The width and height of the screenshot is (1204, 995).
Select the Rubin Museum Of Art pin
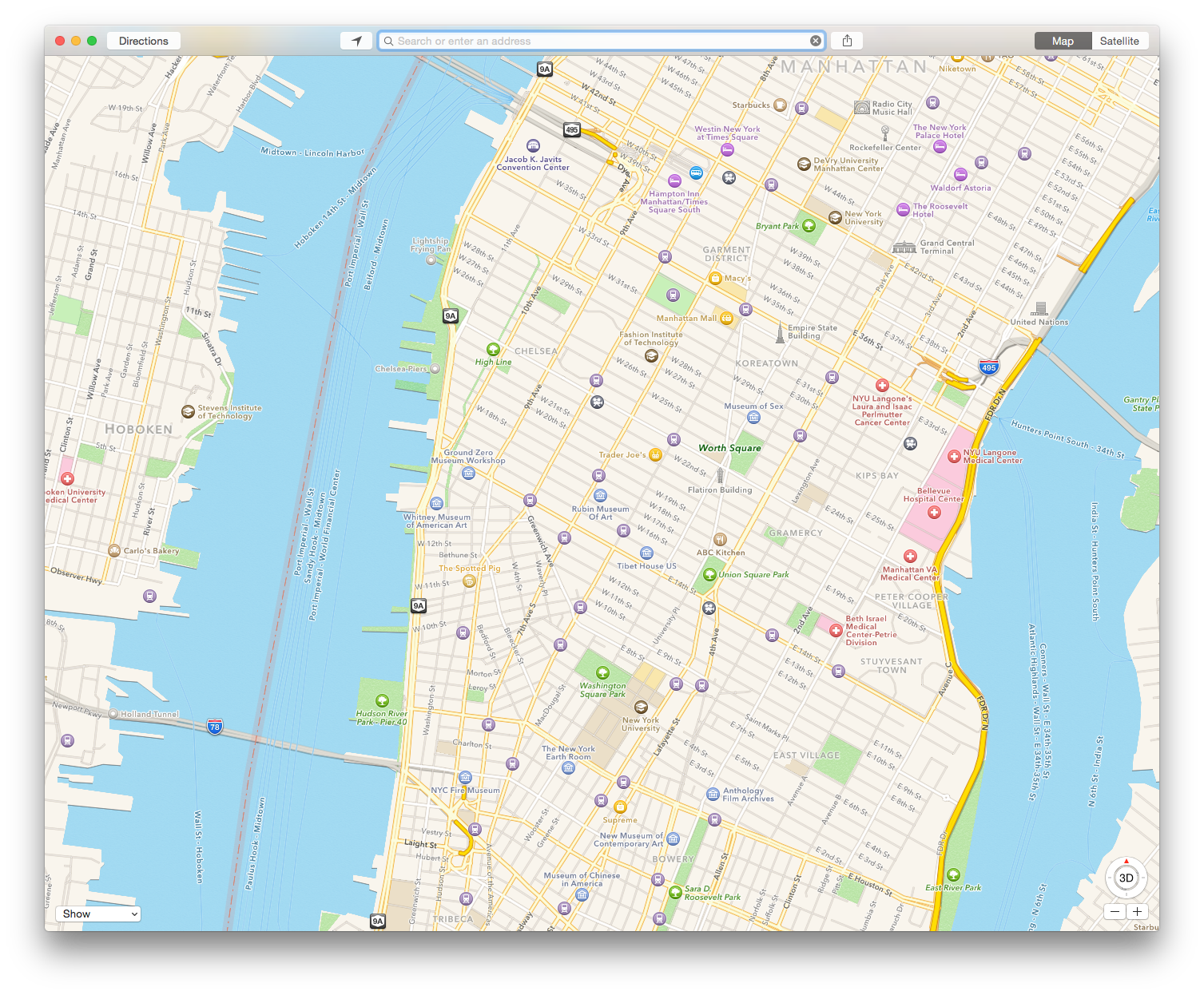click(x=601, y=495)
